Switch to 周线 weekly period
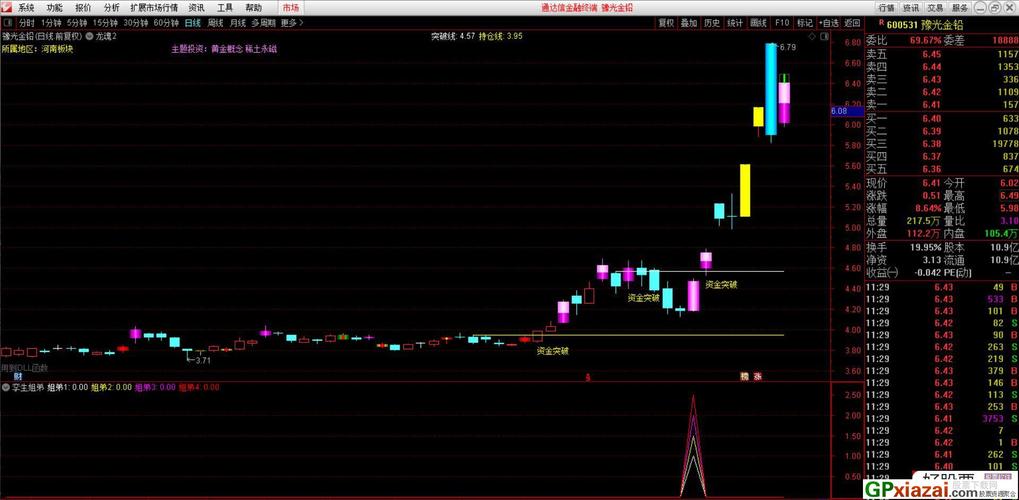This screenshot has height=500, width=1019. (215, 23)
